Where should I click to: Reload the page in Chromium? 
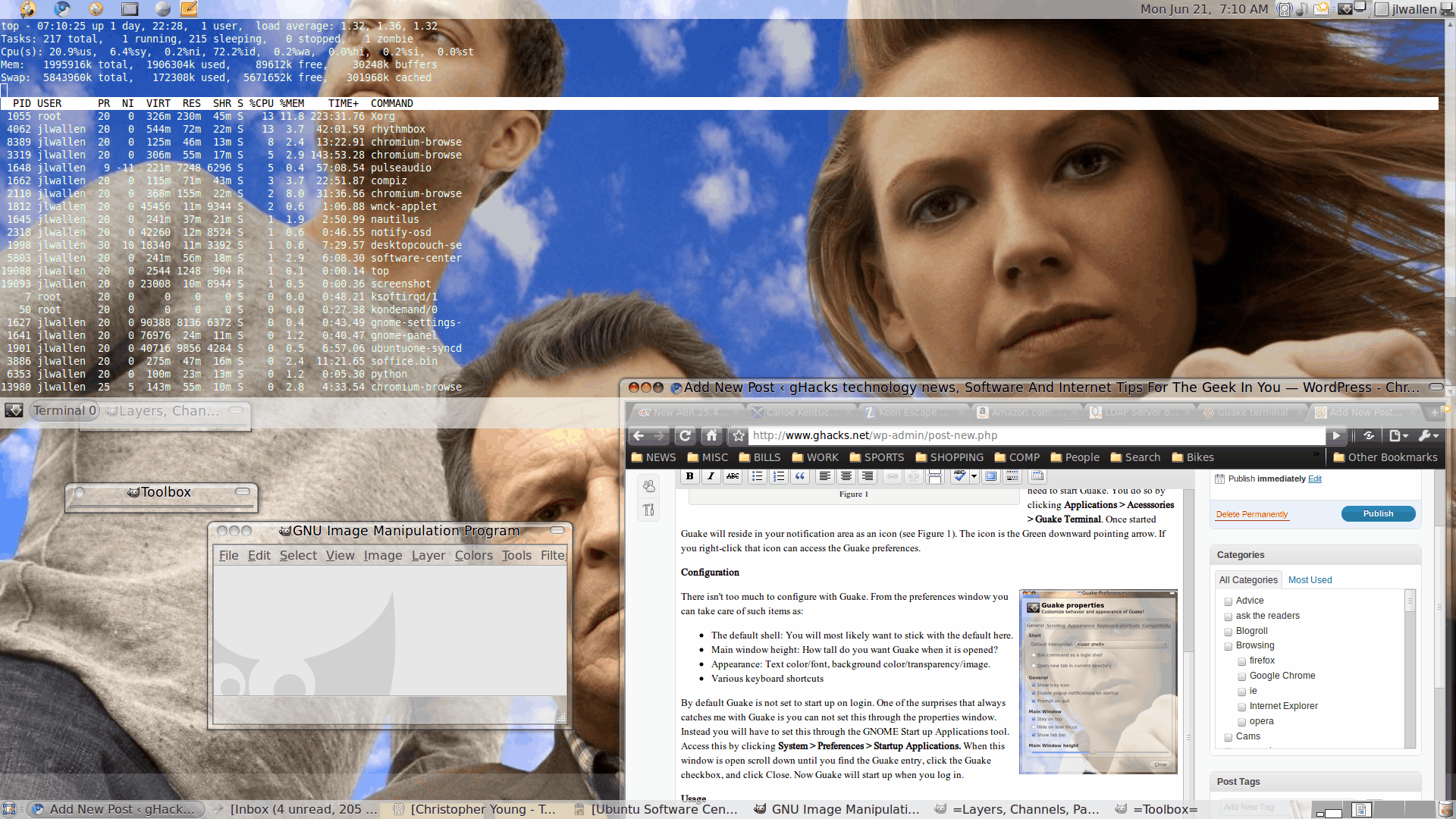tap(685, 435)
